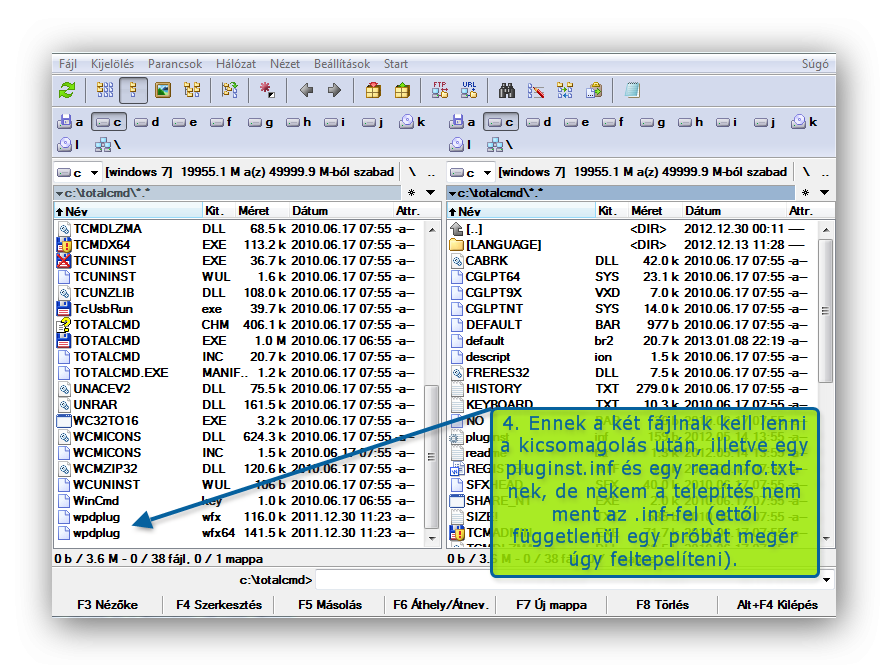Select the wpdplug wfx64 file
This screenshot has height=670, width=888.
coord(236,533)
